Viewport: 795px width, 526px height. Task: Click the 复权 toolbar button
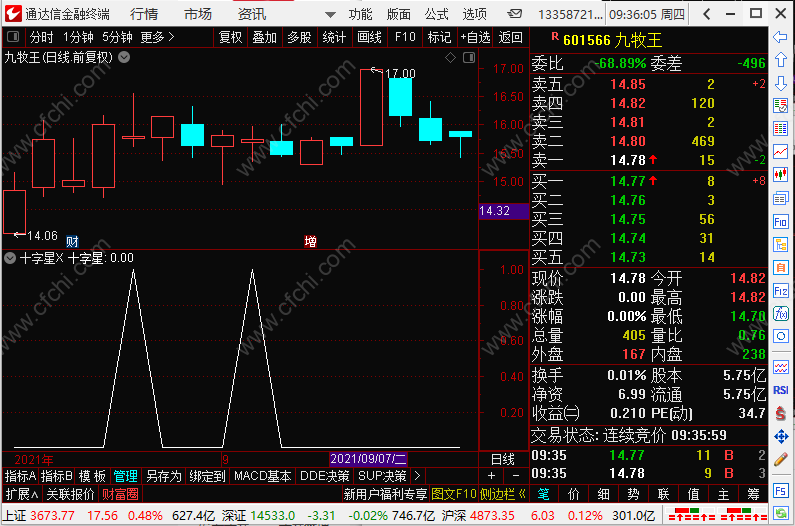[231, 37]
